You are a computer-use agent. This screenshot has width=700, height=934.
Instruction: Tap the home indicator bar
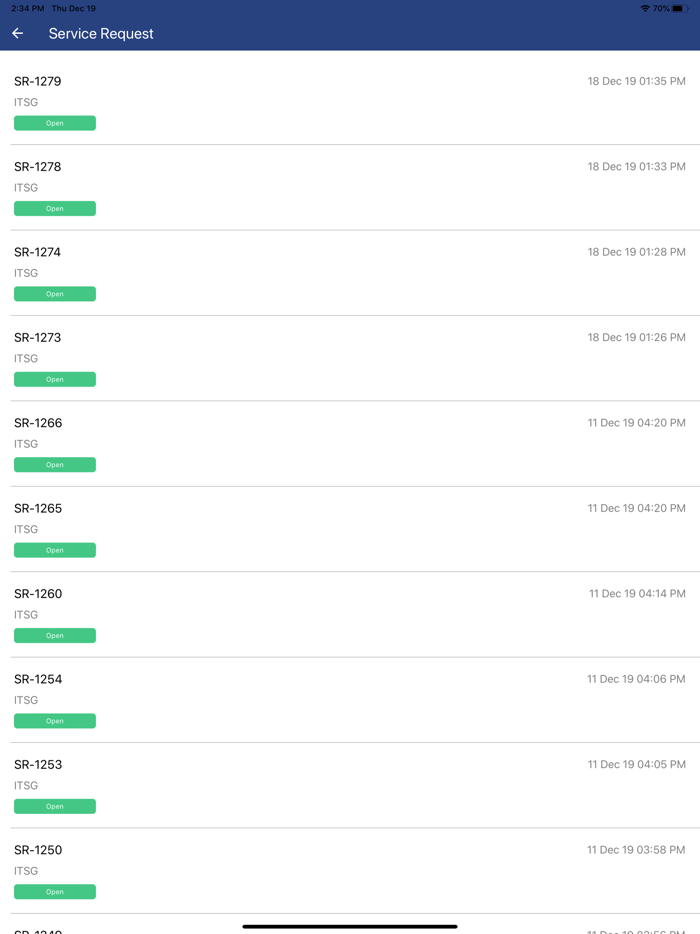(x=350, y=926)
